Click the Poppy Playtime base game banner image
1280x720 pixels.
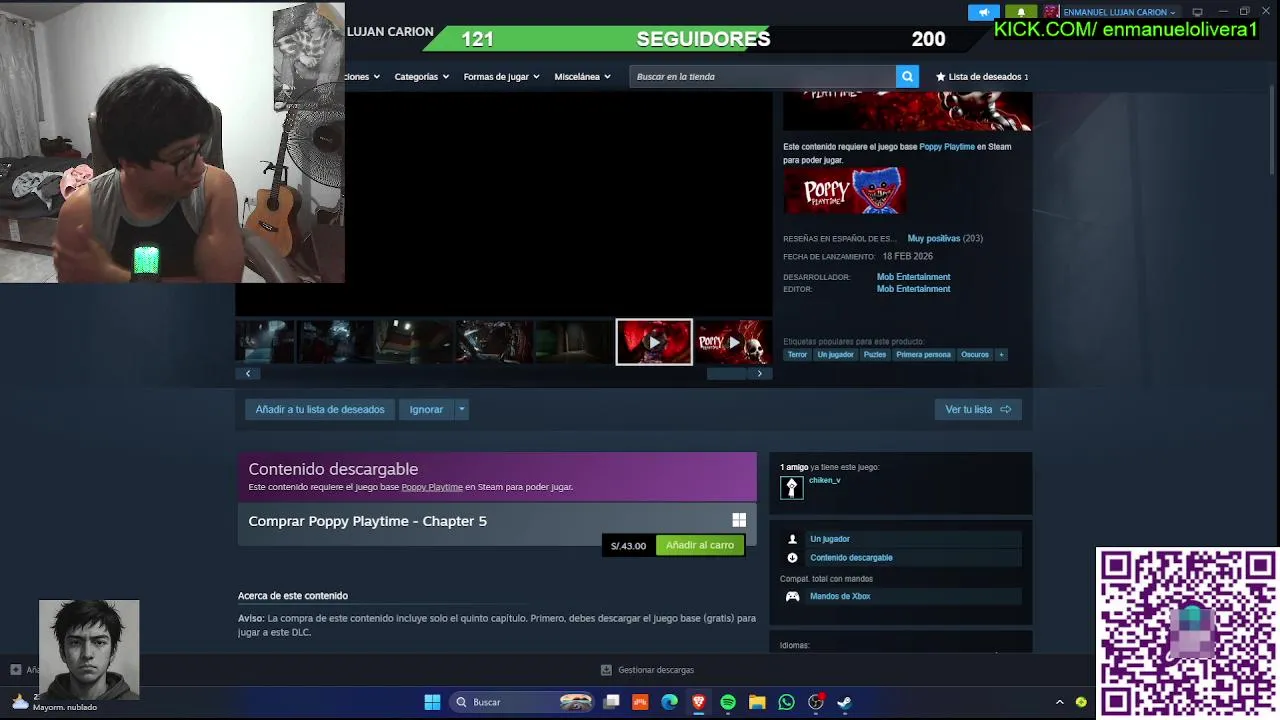845,191
